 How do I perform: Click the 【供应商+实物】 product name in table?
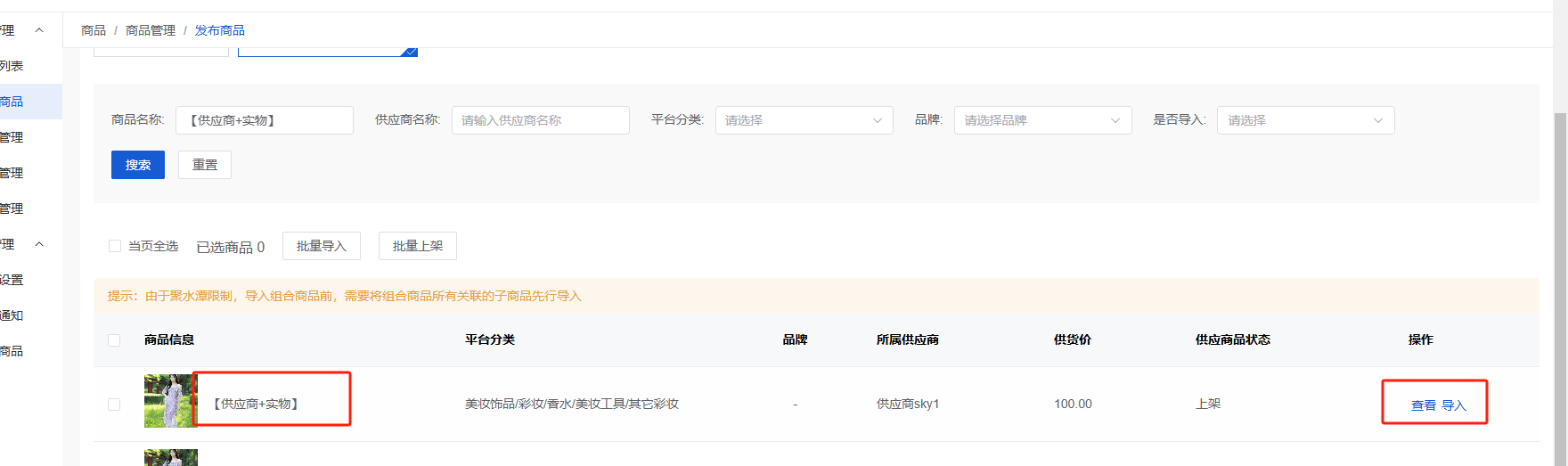click(256, 404)
